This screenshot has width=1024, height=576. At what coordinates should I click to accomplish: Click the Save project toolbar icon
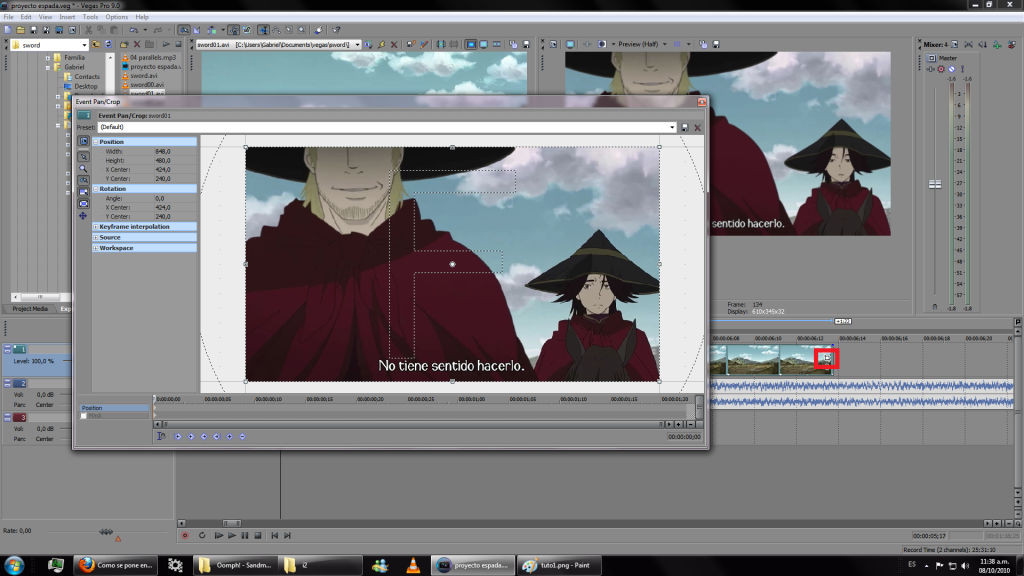[x=33, y=30]
